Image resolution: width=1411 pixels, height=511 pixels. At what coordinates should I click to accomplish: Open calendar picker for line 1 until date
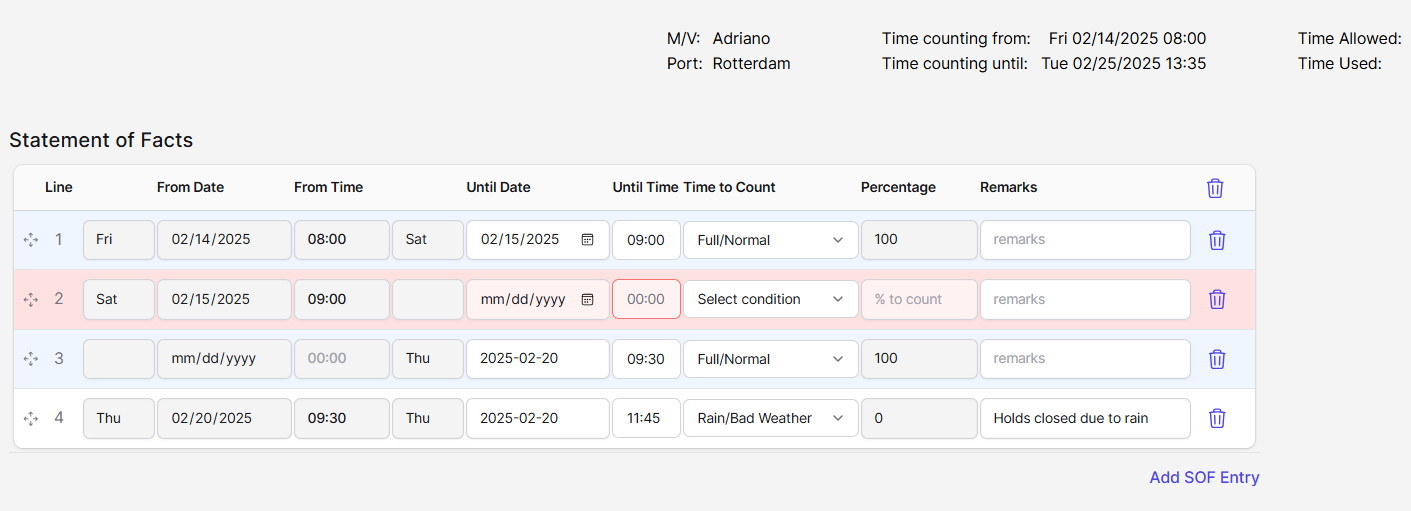pos(588,240)
